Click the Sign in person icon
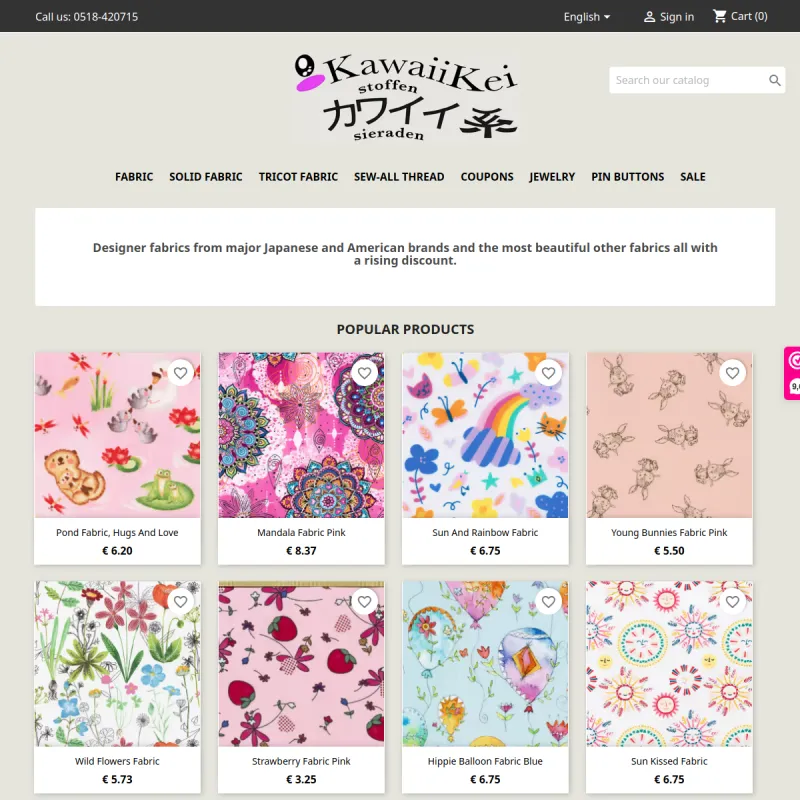The image size is (800, 800). pos(649,17)
